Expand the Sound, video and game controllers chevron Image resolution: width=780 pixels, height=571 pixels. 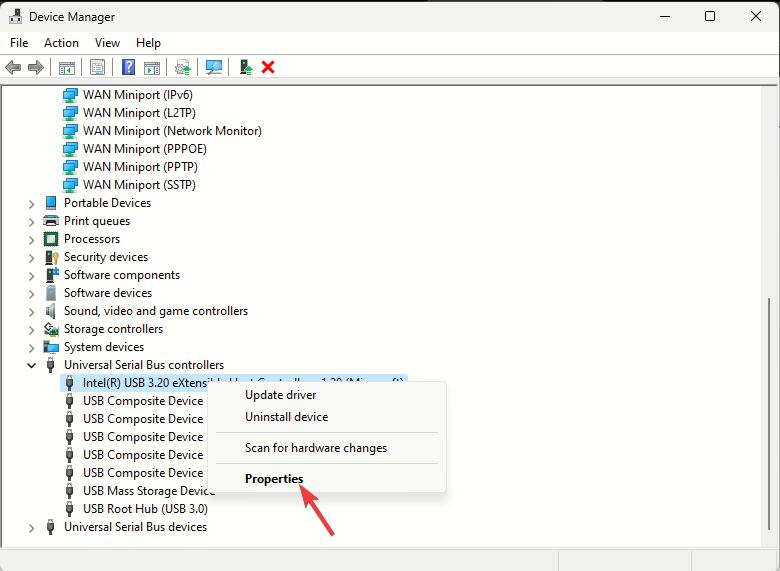pyautogui.click(x=31, y=311)
